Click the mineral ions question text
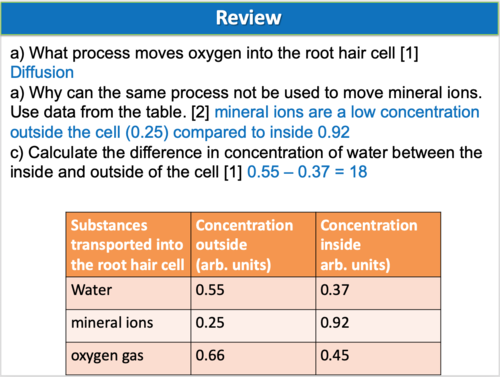Viewport: 500px width, 377px height. pos(246,102)
